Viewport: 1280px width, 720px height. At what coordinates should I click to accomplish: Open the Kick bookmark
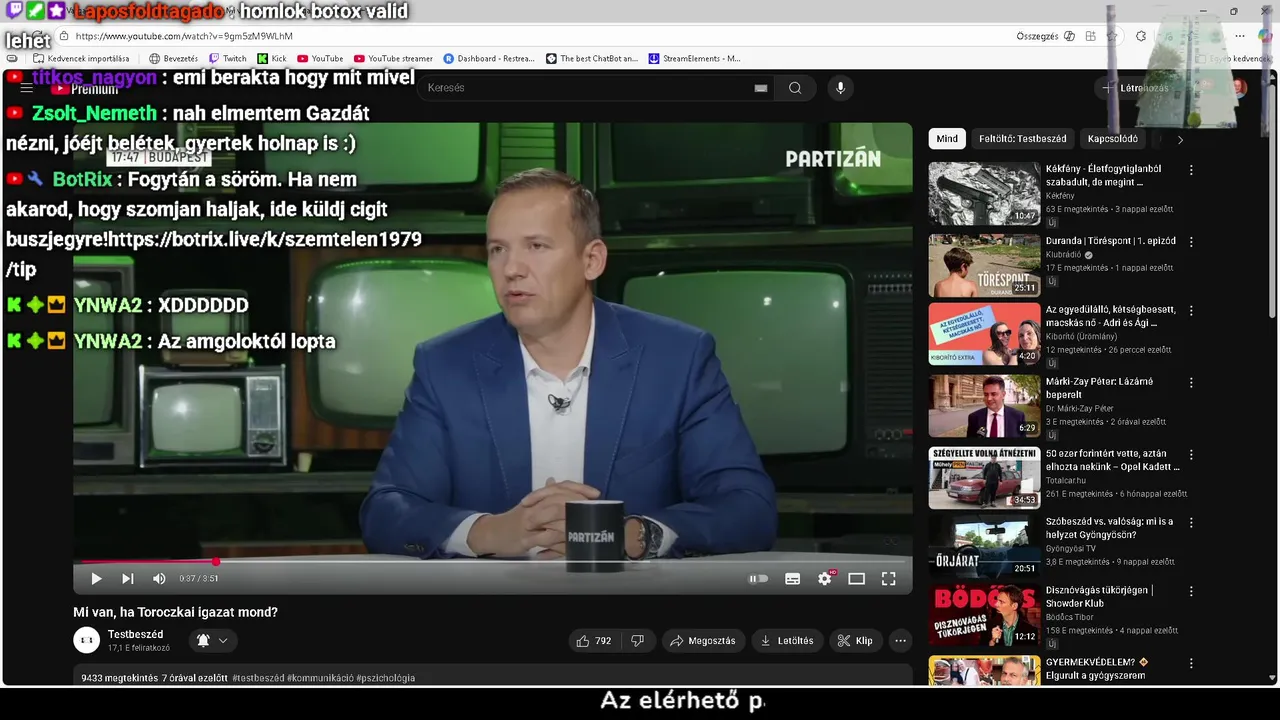[x=272, y=59]
